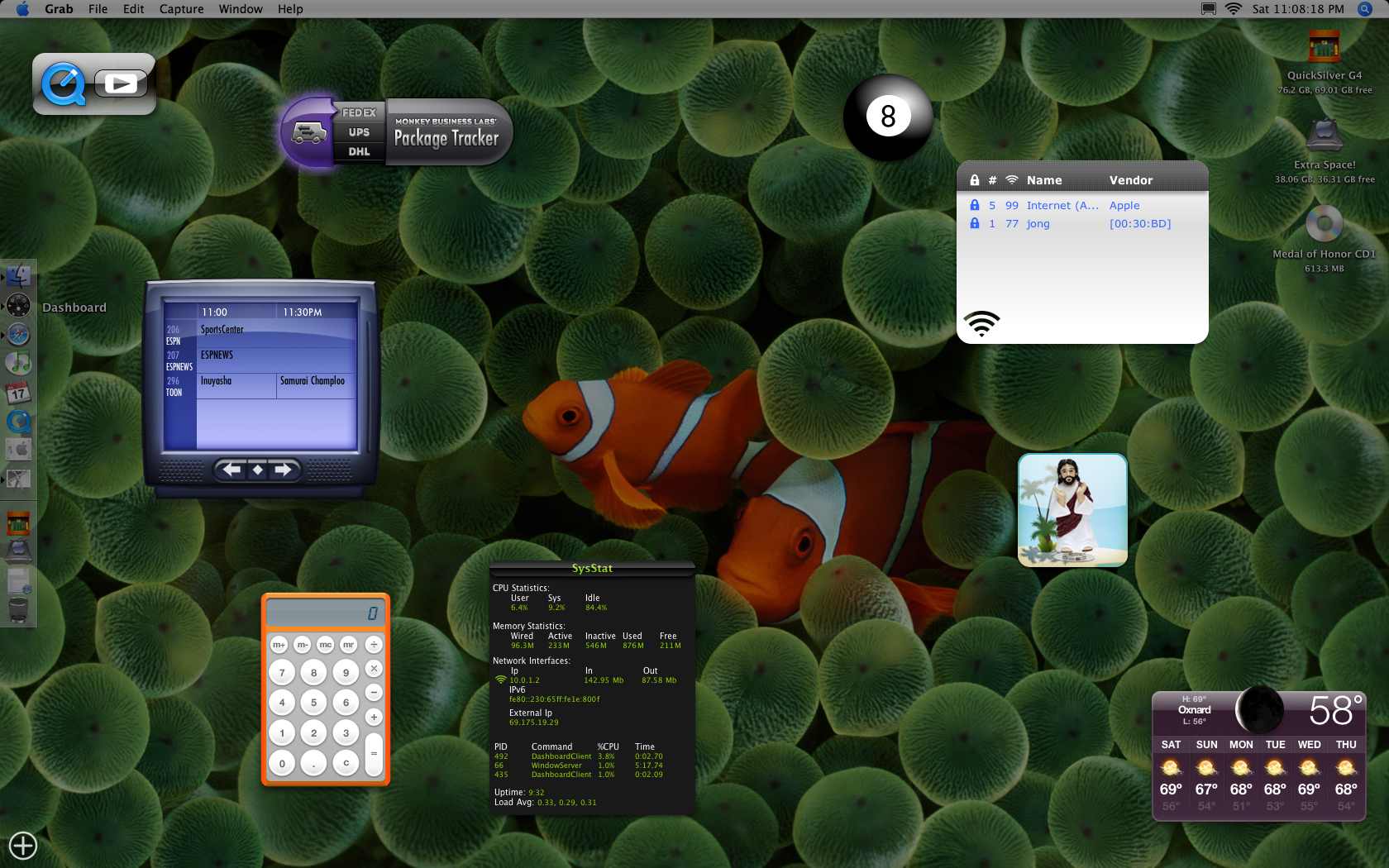Click the Trash in the Dock
Image resolution: width=1389 pixels, height=868 pixels.
coord(18,610)
